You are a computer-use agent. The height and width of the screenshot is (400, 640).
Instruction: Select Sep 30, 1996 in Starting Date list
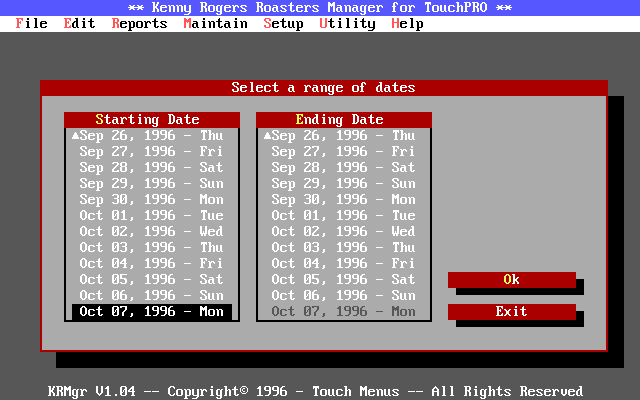coord(152,200)
